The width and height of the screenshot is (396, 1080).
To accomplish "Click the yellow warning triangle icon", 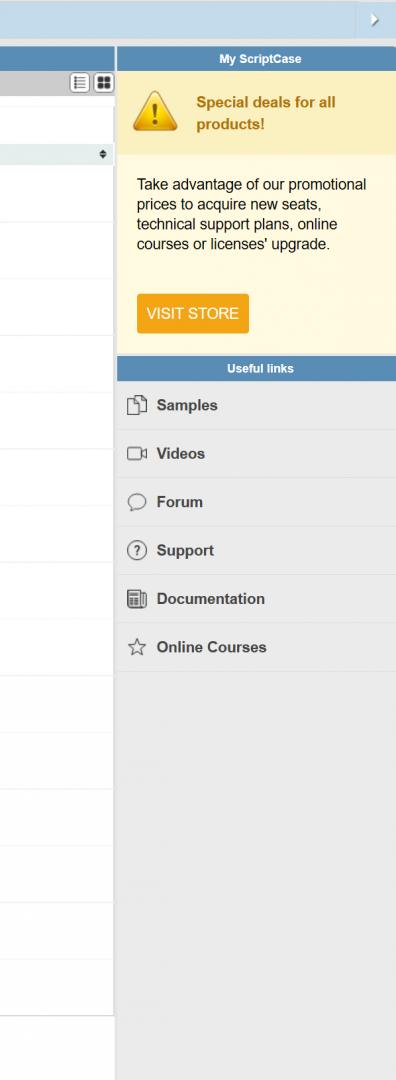I will click(155, 112).
